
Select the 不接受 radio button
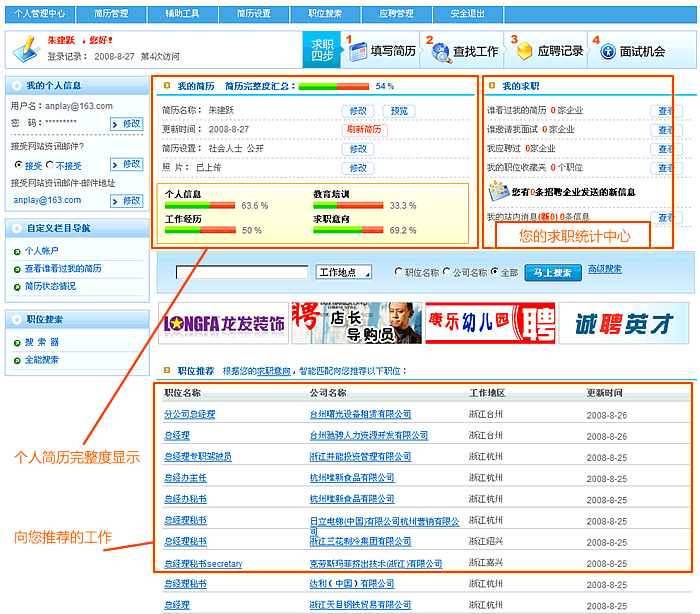52,166
